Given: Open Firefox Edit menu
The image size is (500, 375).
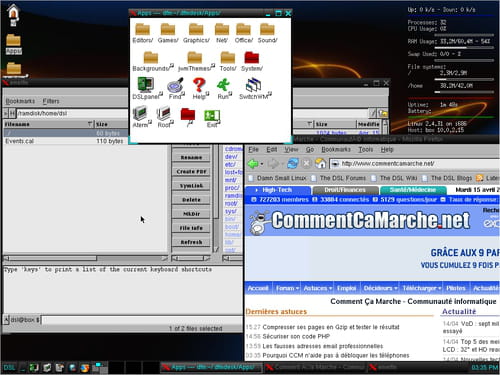Looking at the screenshot, I should (271, 149).
